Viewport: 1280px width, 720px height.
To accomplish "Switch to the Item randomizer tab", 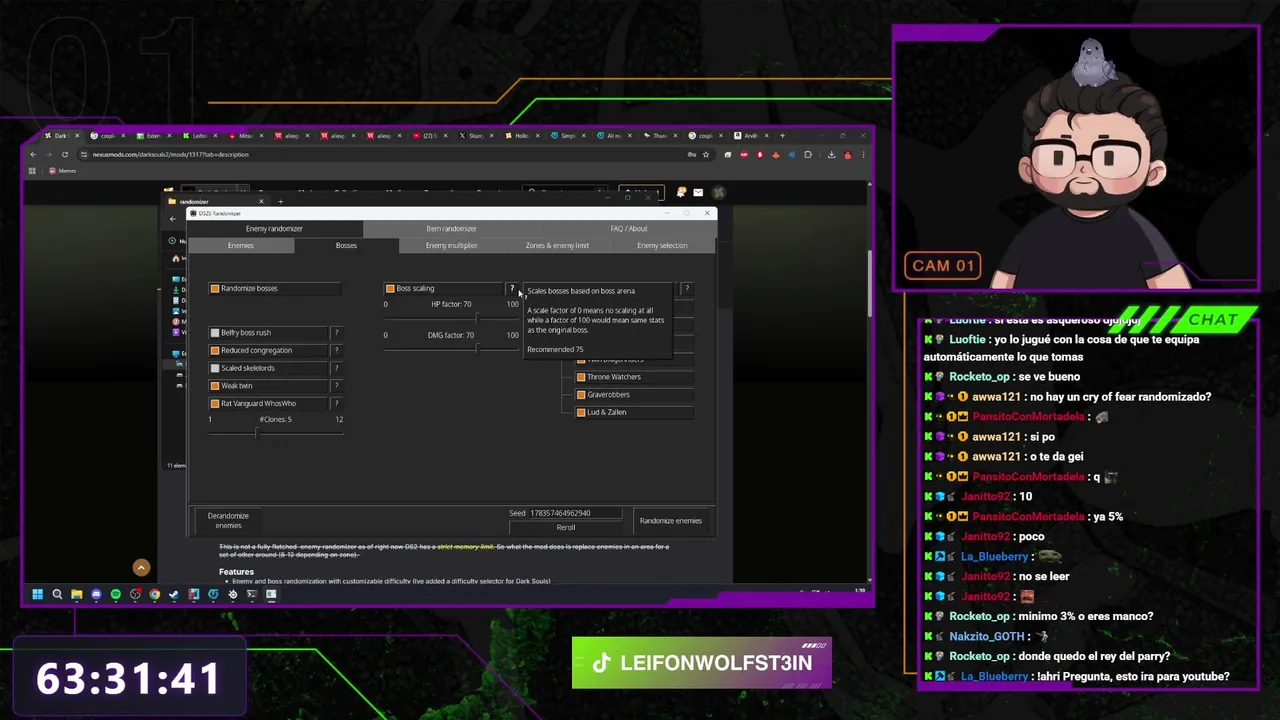I will click(x=451, y=228).
